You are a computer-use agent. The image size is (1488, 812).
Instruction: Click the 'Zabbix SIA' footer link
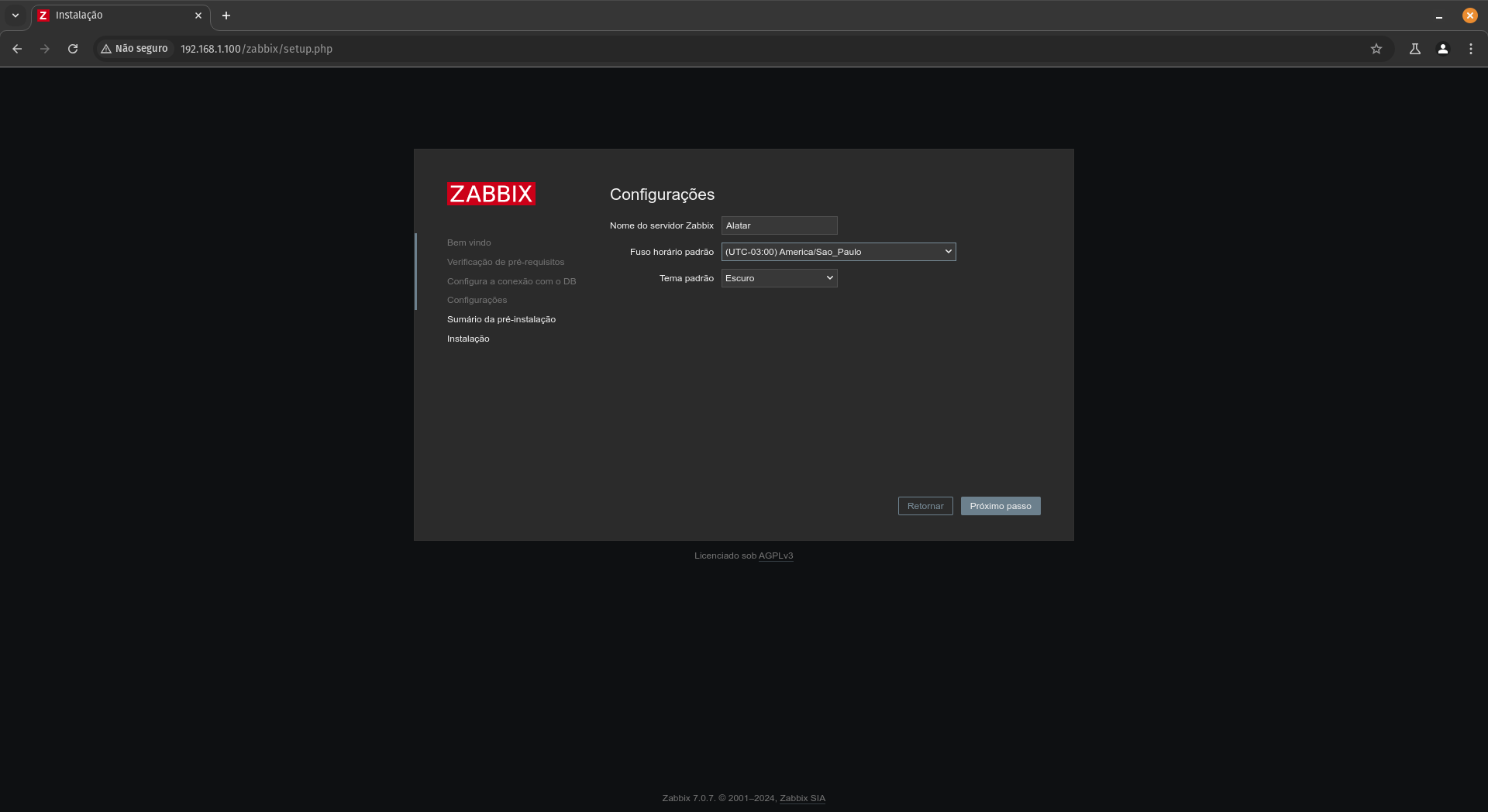tap(801, 797)
